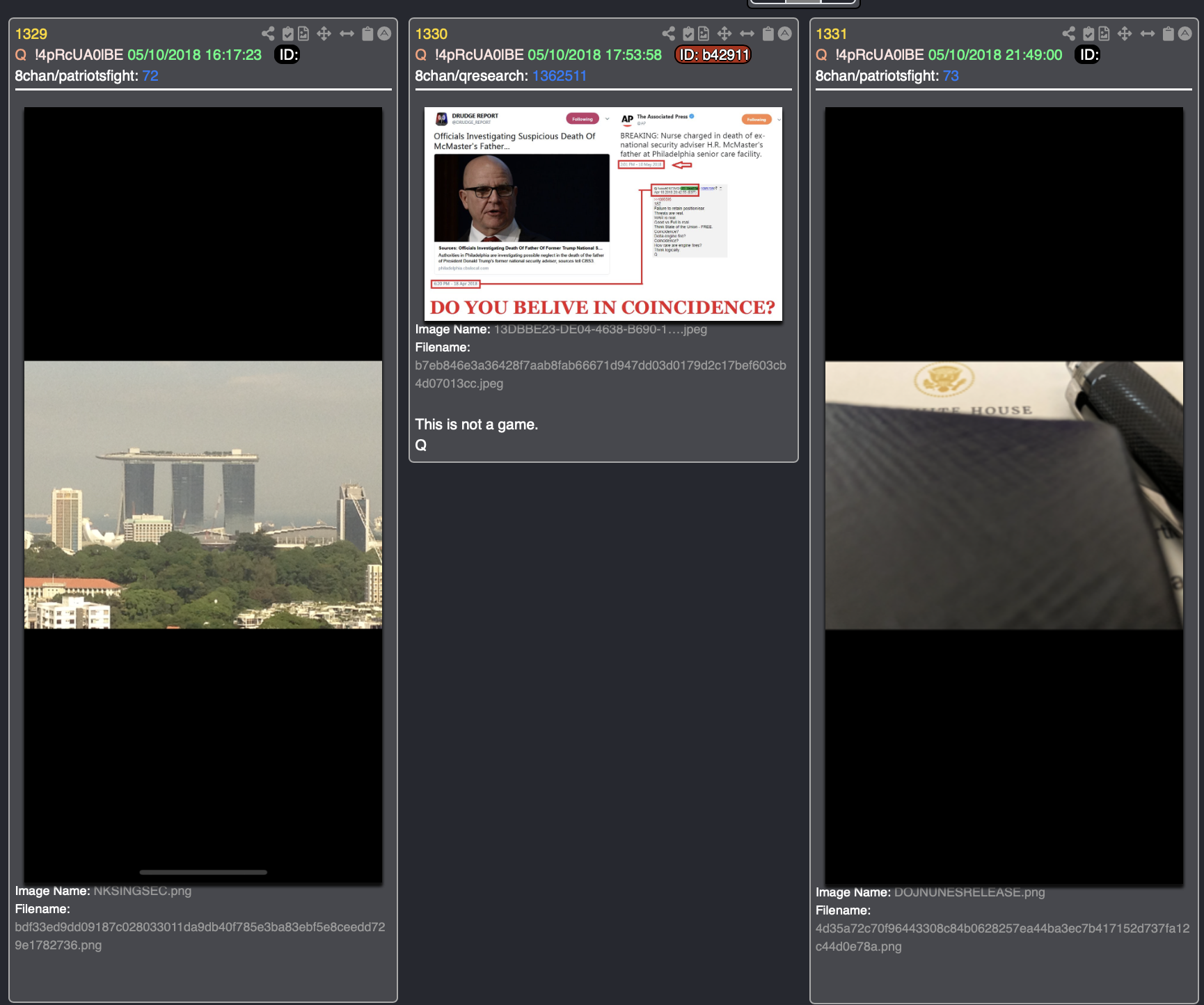Click post number 1330
The width and height of the screenshot is (1204, 1005).
click(x=431, y=34)
